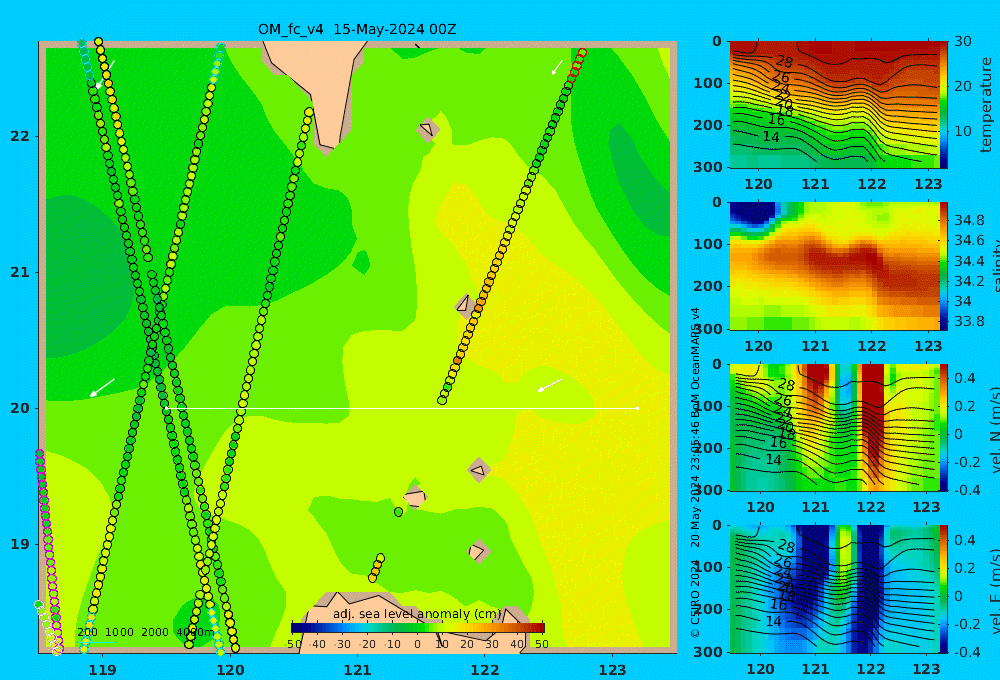Click the magenta-circled track at left edge
The image size is (1000, 680).
48,552
